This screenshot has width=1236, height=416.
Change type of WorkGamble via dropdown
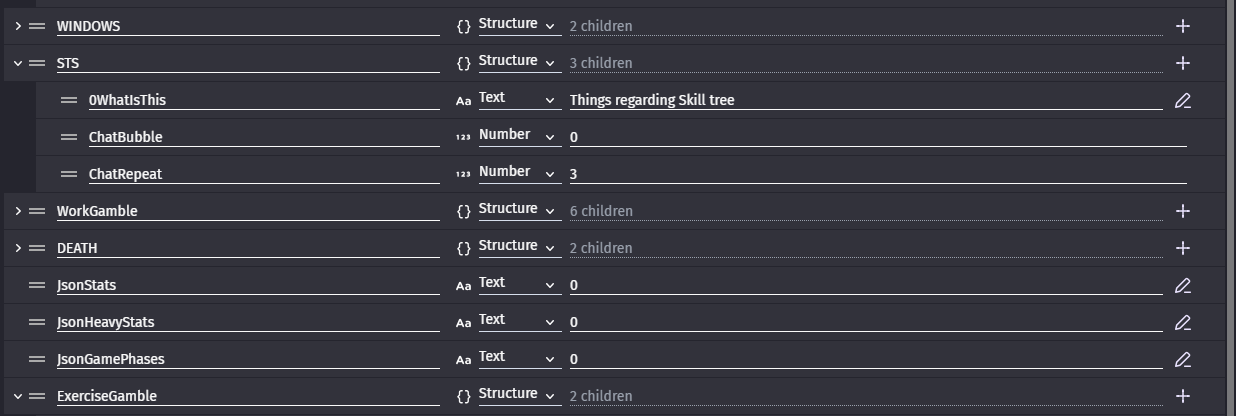click(x=517, y=210)
